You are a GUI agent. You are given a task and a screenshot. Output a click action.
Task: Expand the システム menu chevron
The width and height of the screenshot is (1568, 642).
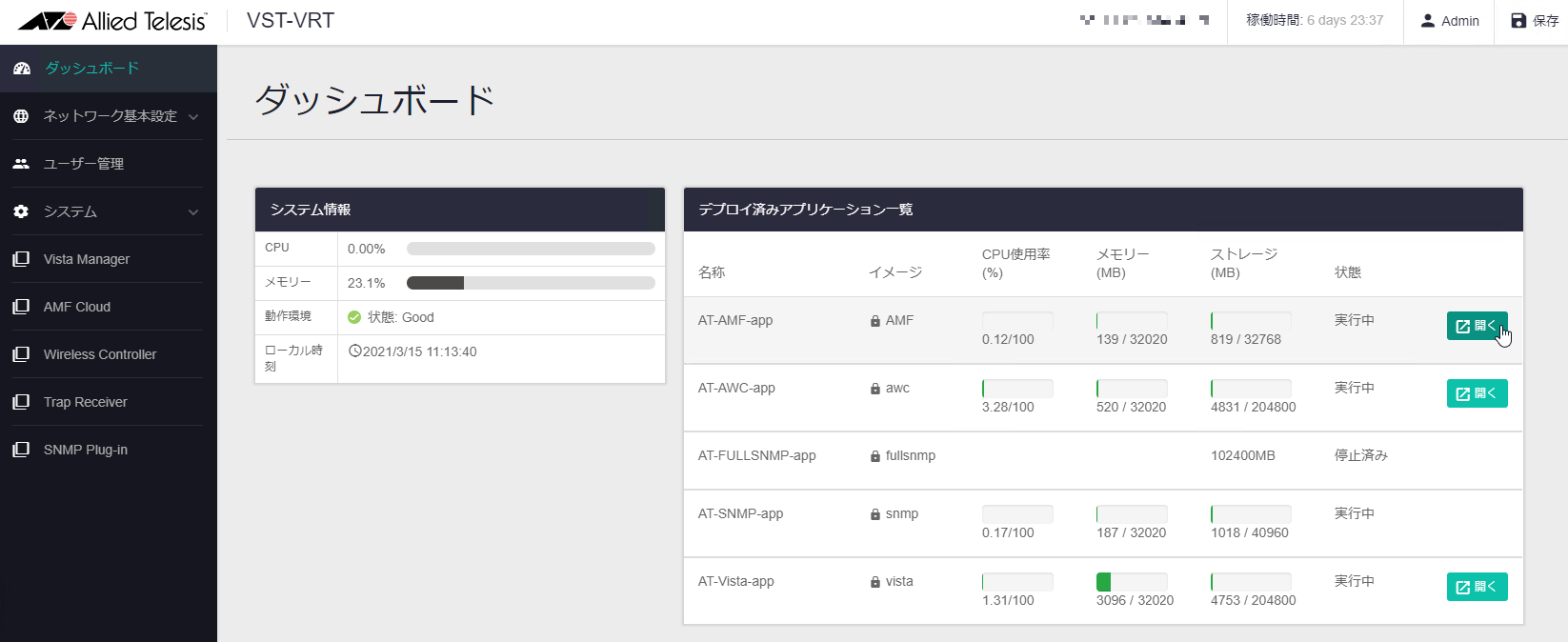pyautogui.click(x=193, y=212)
